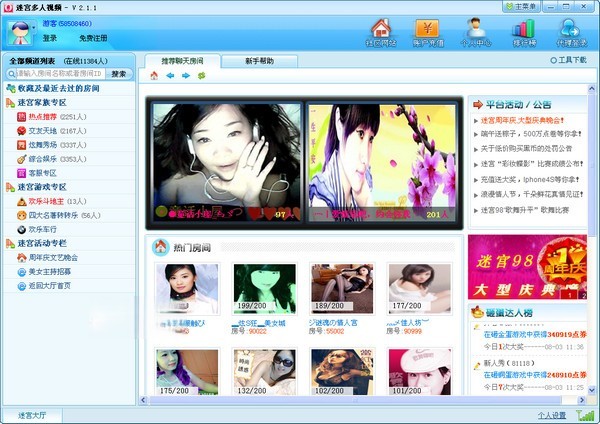The width and height of the screenshot is (600, 424).
Task: Click room number 90022 text
Action: (257, 331)
